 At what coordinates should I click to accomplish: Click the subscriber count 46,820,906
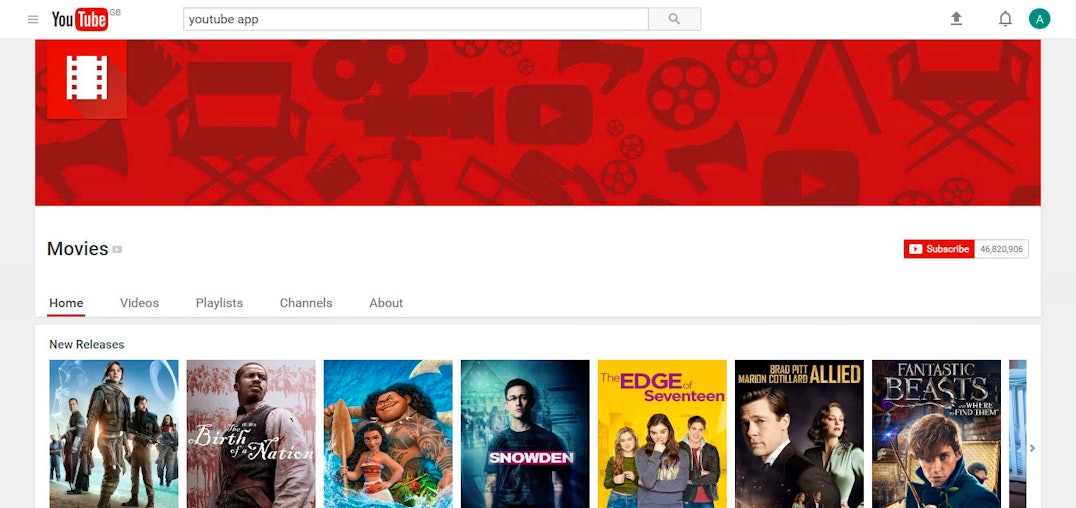coord(1001,249)
